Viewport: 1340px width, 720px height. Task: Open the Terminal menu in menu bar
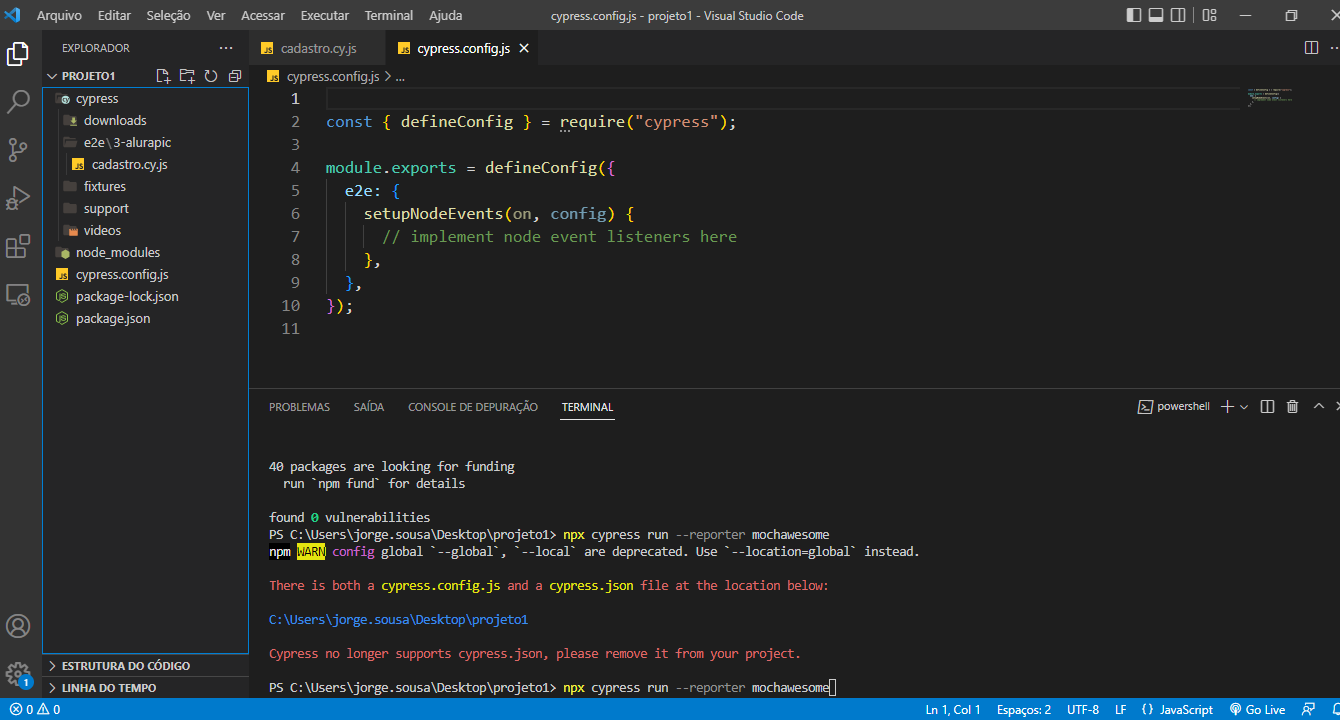tap(389, 15)
